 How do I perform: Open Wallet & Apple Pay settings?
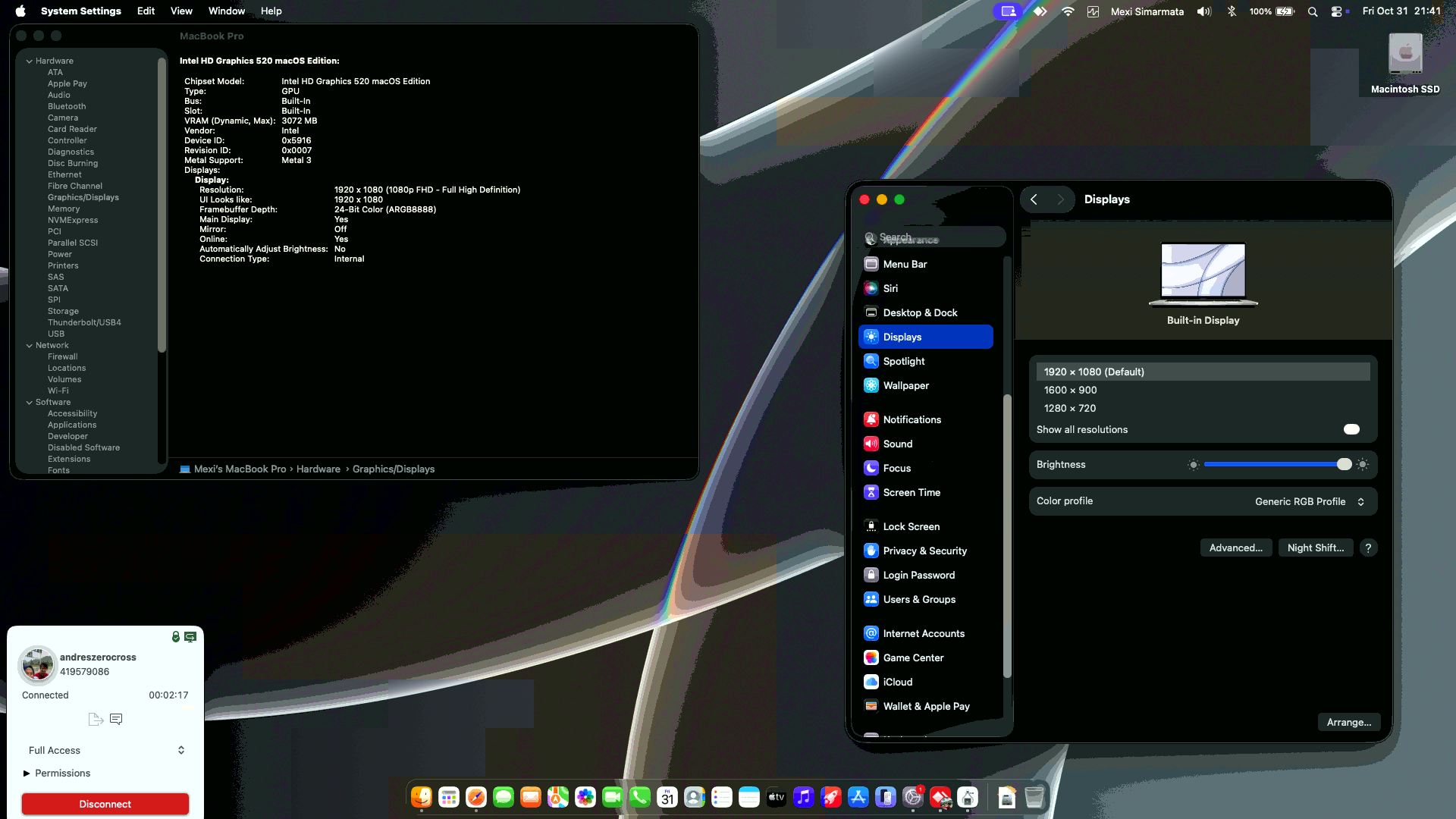[925, 706]
